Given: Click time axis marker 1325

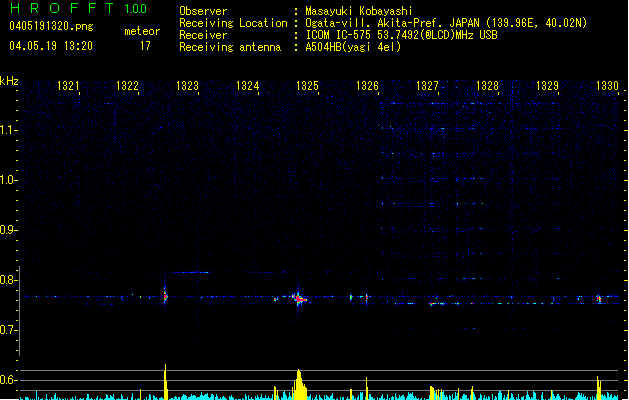Looking at the screenshot, I should (x=307, y=86).
